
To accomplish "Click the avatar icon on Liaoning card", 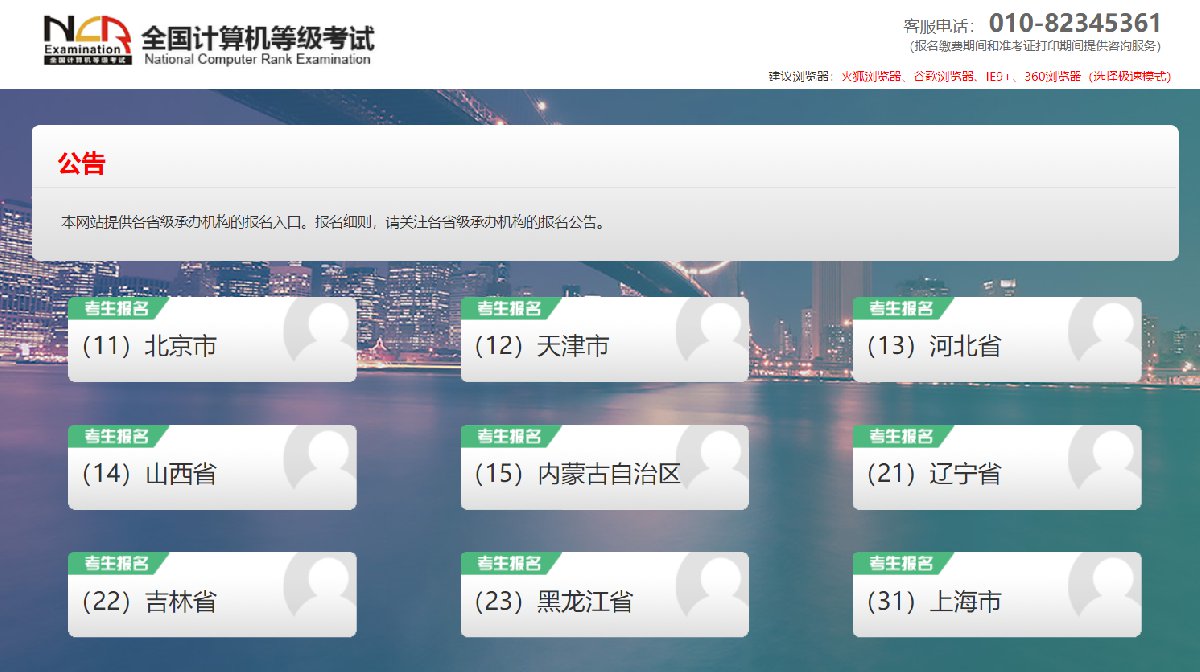I will point(1104,459).
